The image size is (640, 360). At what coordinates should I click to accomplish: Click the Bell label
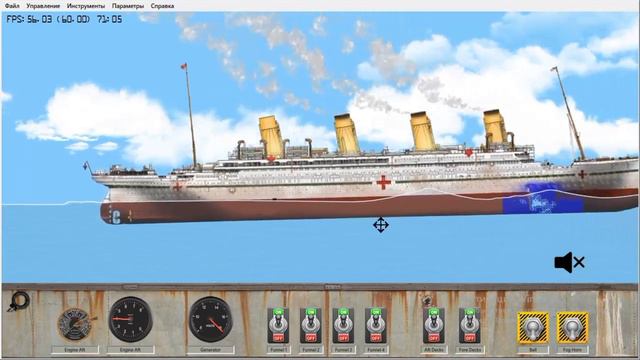[533, 350]
